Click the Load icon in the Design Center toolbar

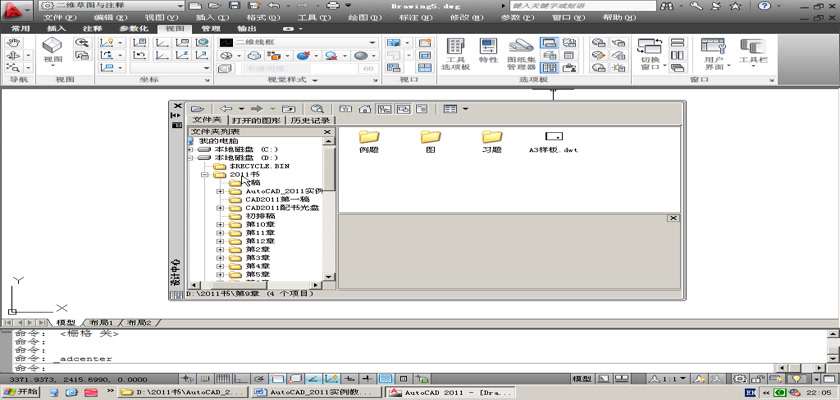point(198,109)
